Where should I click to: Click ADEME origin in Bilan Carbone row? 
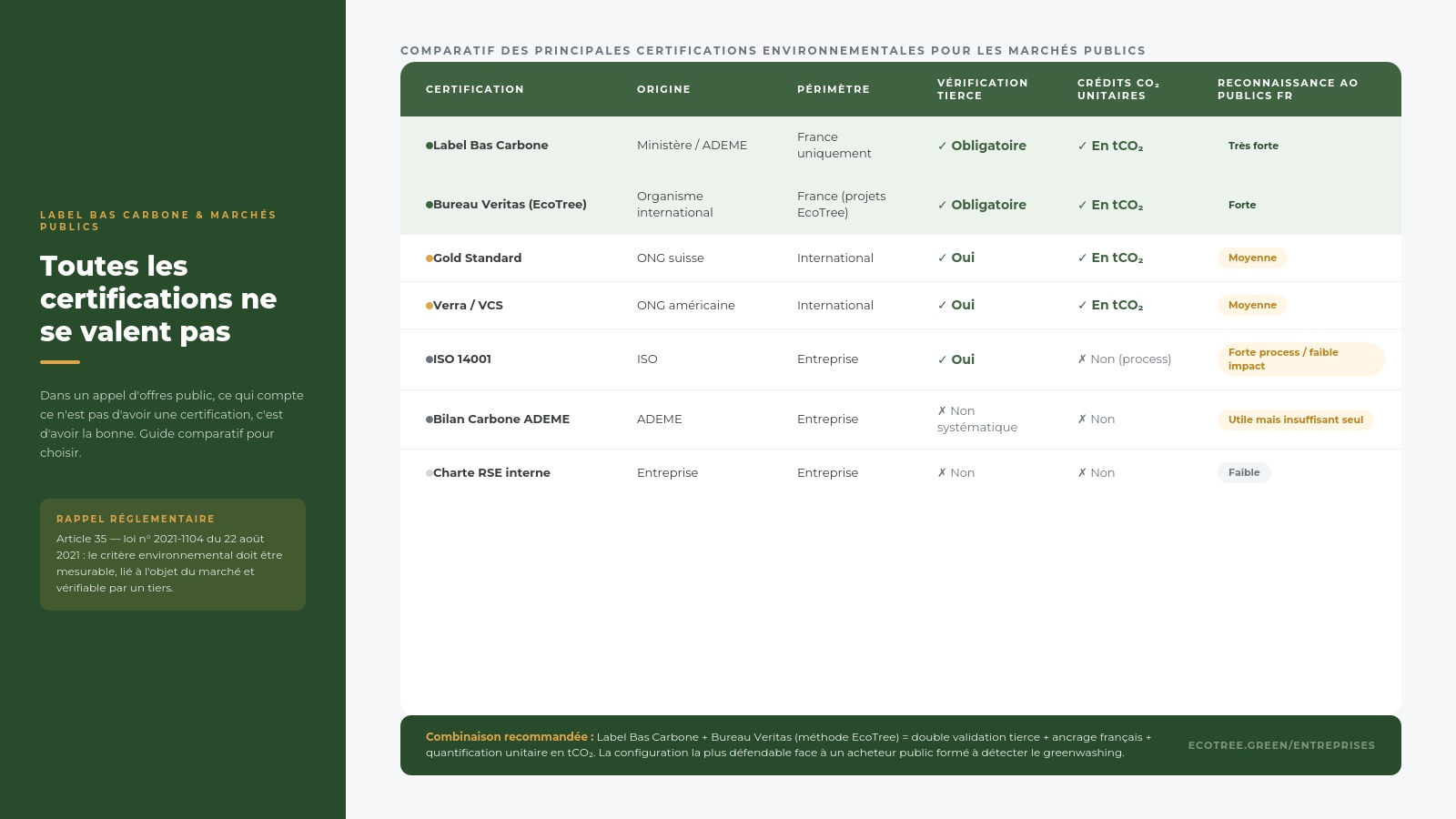660,420
